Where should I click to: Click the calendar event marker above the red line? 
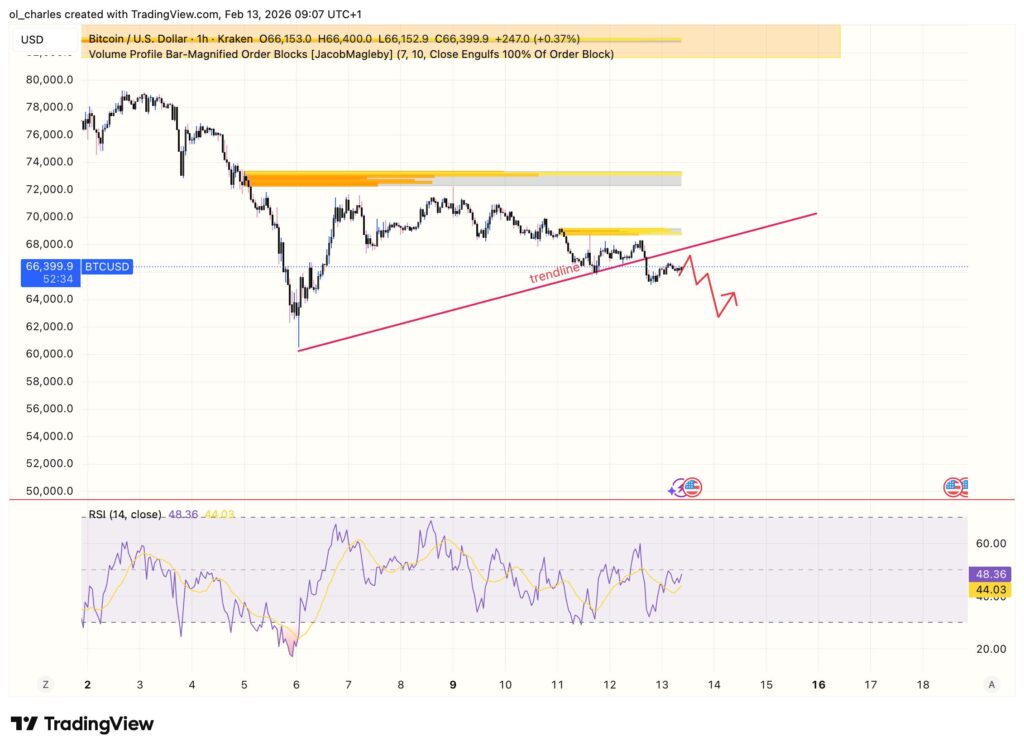[x=691, y=487]
